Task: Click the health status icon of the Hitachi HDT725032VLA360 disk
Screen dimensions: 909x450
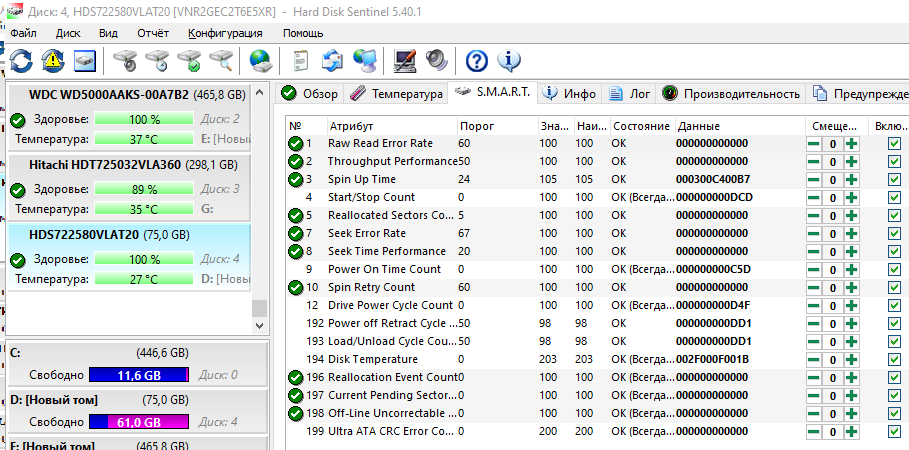Action: point(18,190)
